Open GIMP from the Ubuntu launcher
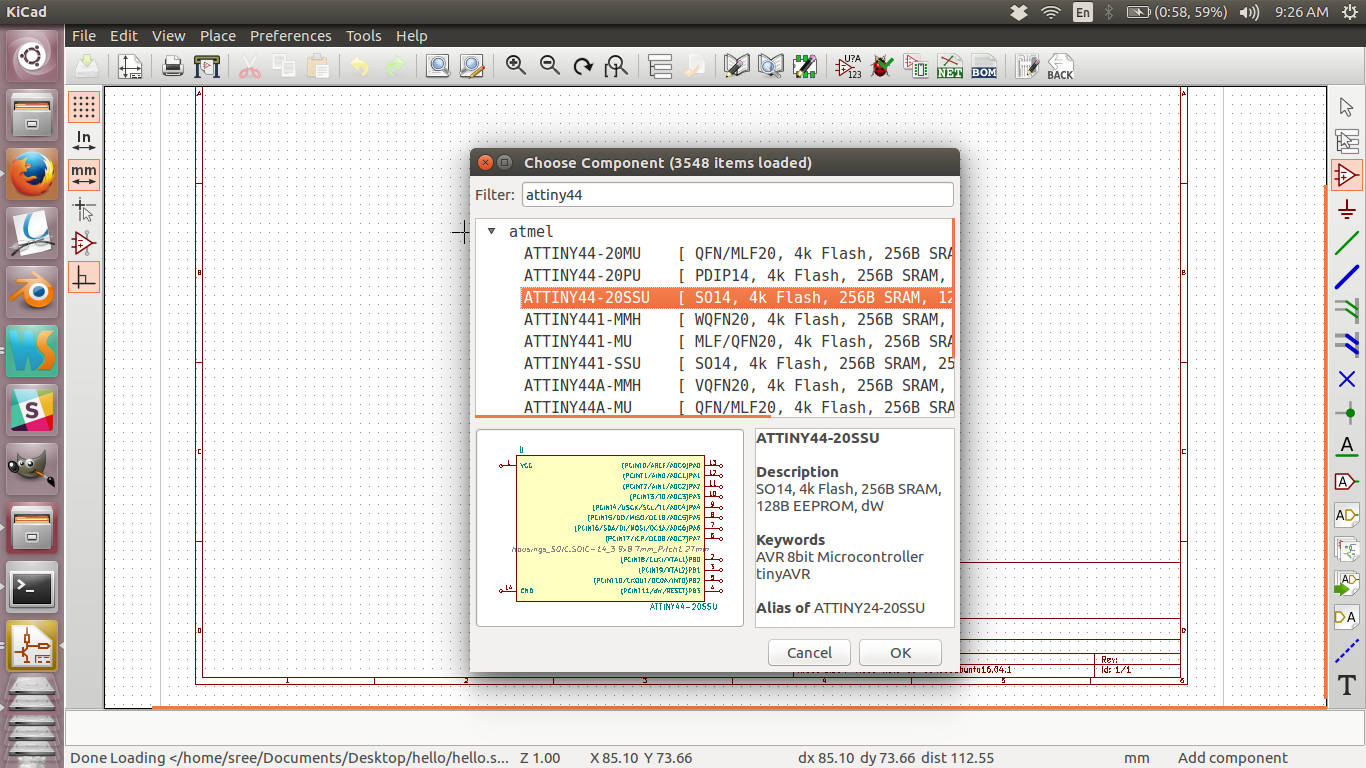The height and width of the screenshot is (768, 1366). pos(32,469)
